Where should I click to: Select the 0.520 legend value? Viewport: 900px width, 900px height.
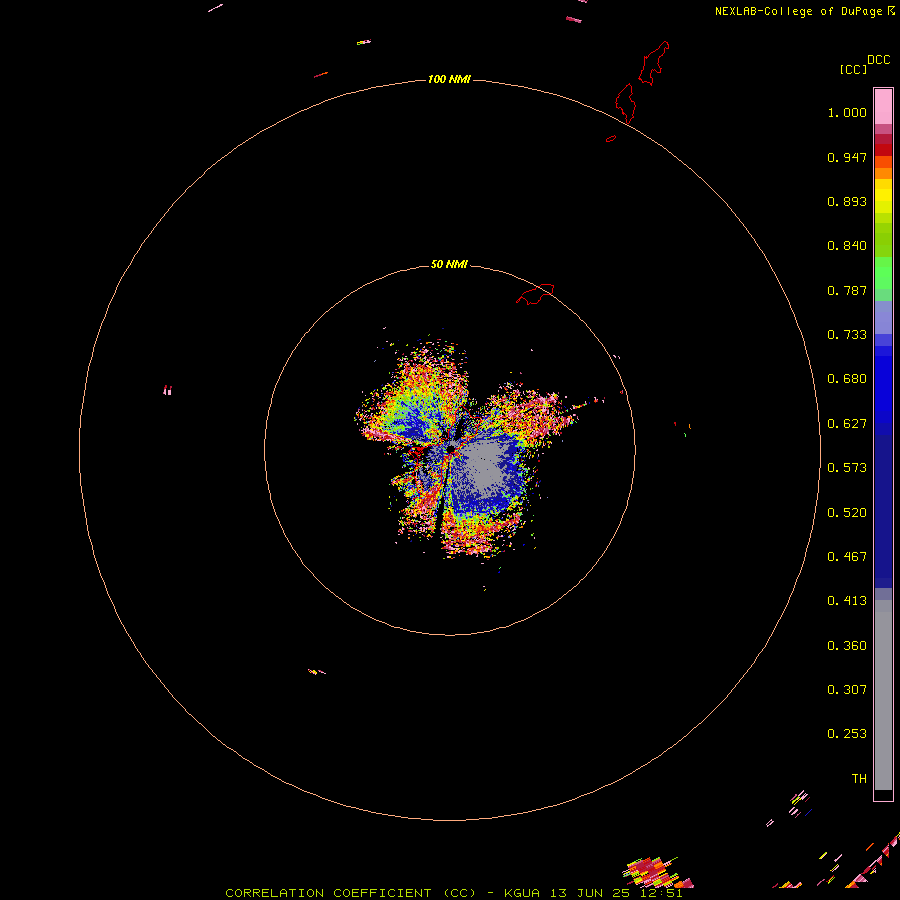847,513
